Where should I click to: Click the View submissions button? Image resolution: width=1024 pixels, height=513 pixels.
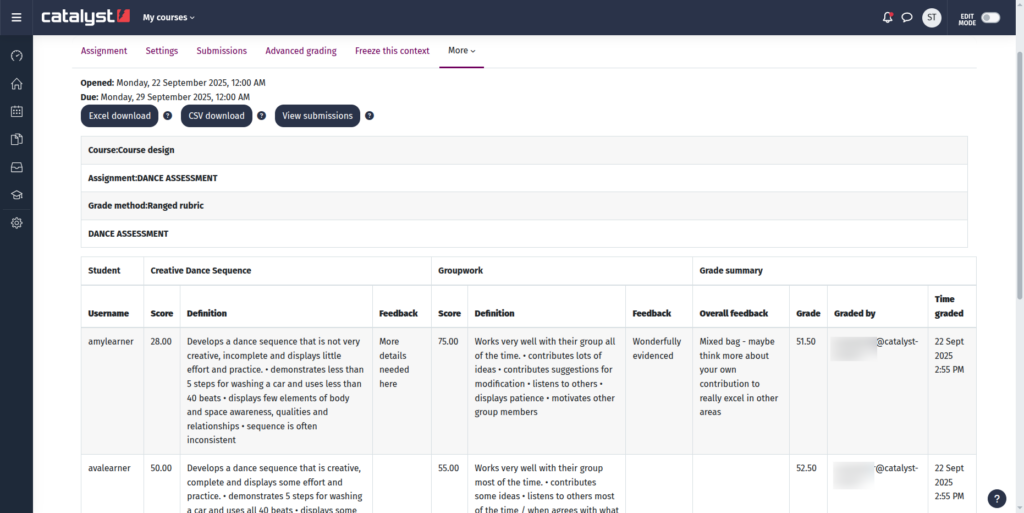click(x=317, y=116)
